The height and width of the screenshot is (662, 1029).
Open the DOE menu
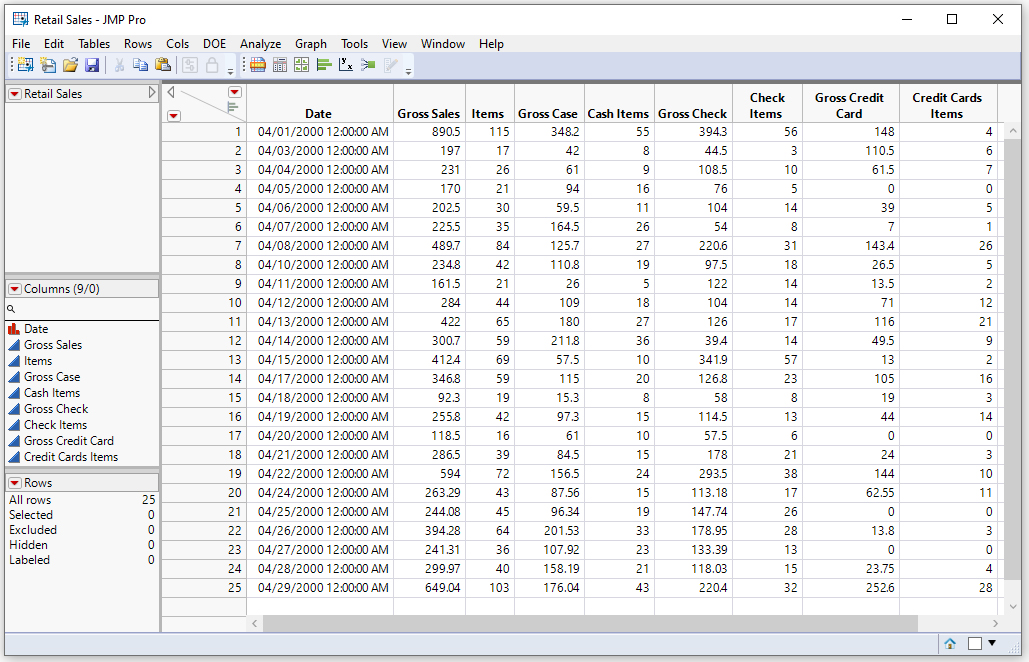coord(214,44)
